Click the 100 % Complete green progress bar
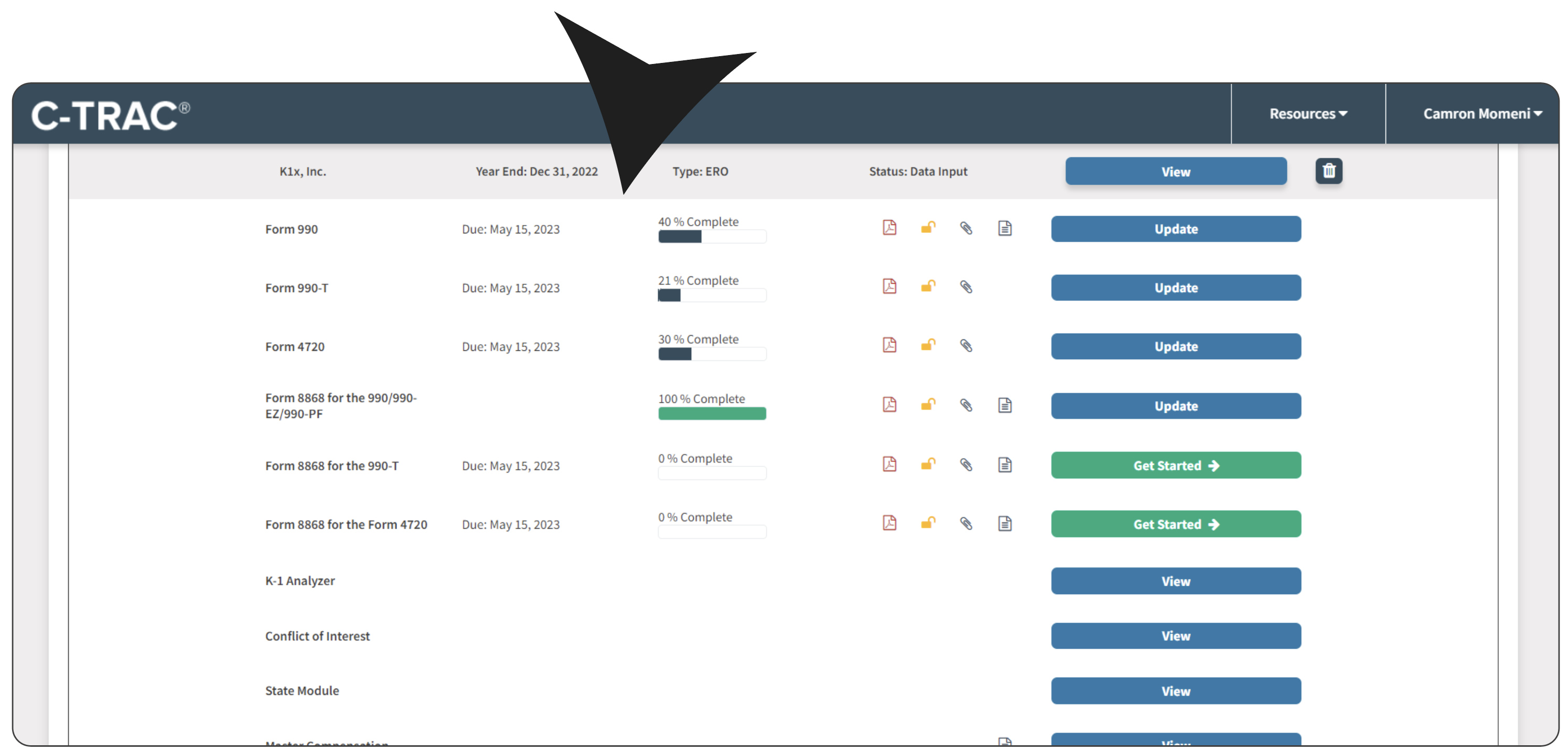The height and width of the screenshot is (751, 1568). (712, 414)
